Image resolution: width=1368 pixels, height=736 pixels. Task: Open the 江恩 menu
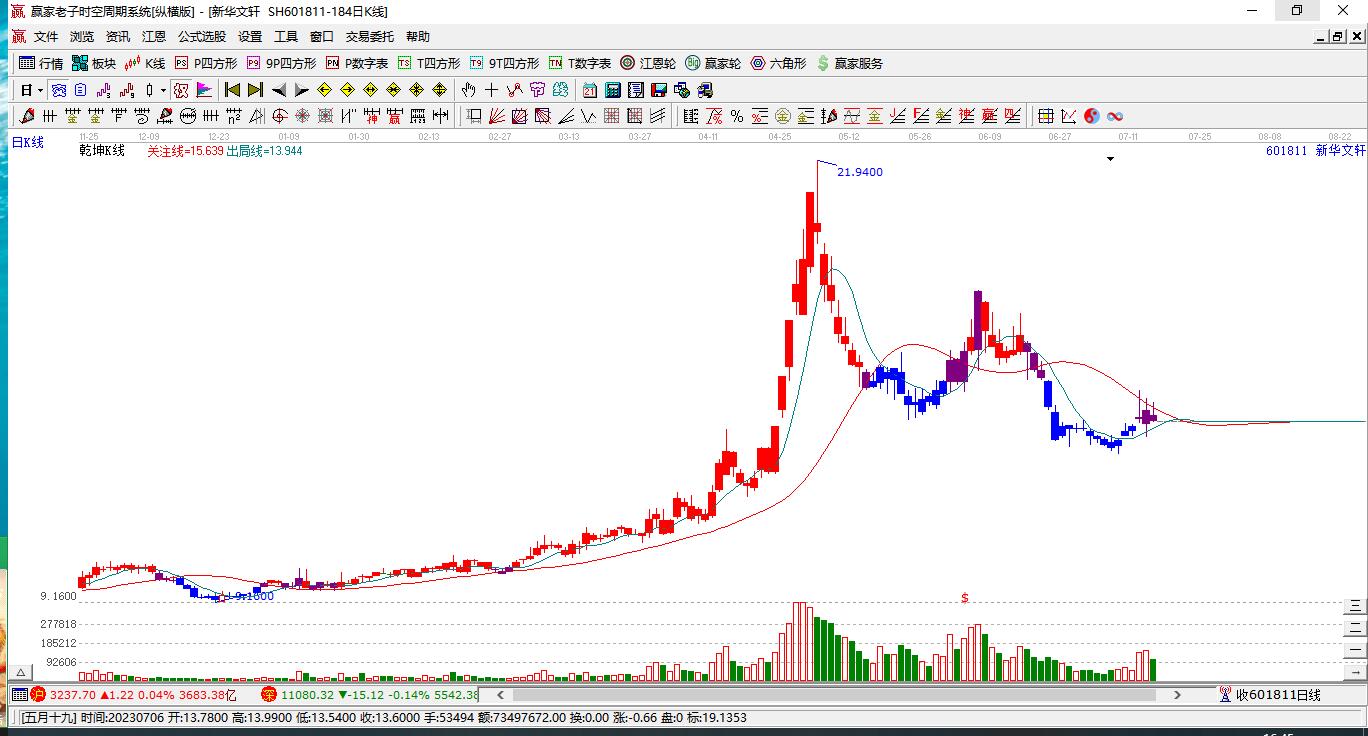[x=154, y=37]
